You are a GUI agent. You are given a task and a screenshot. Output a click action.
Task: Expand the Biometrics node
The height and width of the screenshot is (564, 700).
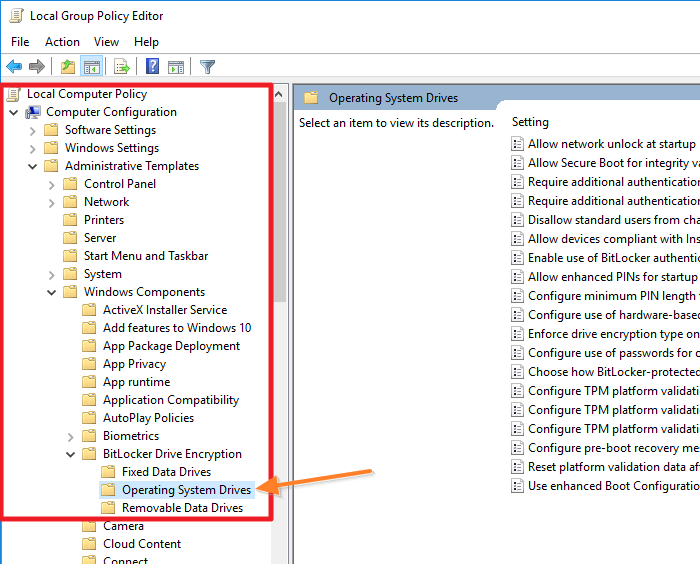click(x=71, y=436)
